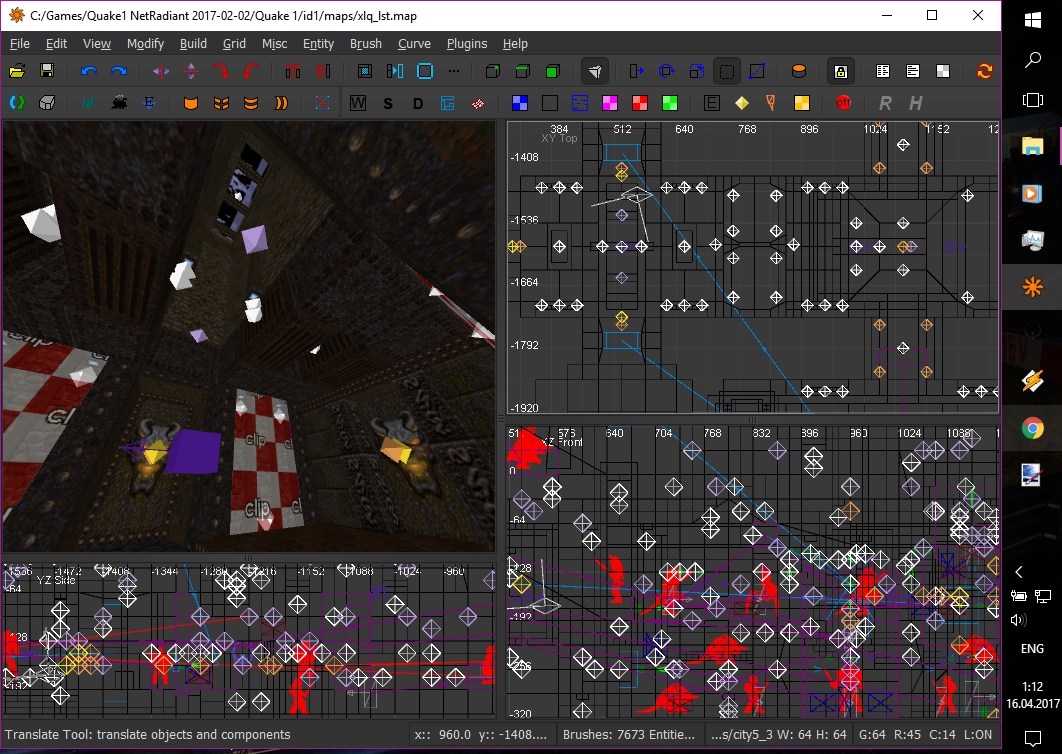Screen dimensions: 1062x754
Task: Toggle vertex selection mode cube
Action: tap(493, 71)
